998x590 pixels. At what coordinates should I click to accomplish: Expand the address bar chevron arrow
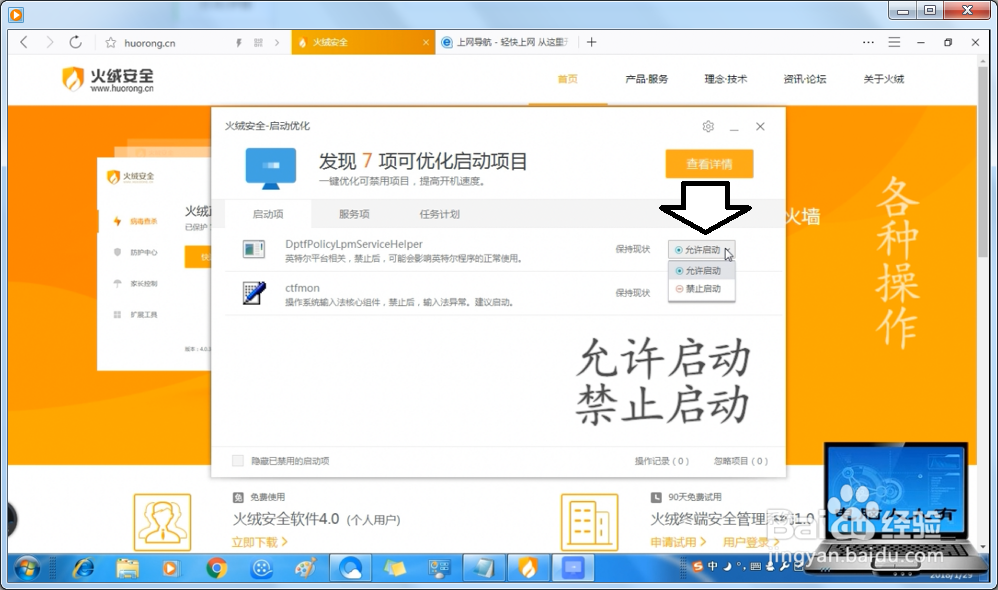click(277, 43)
